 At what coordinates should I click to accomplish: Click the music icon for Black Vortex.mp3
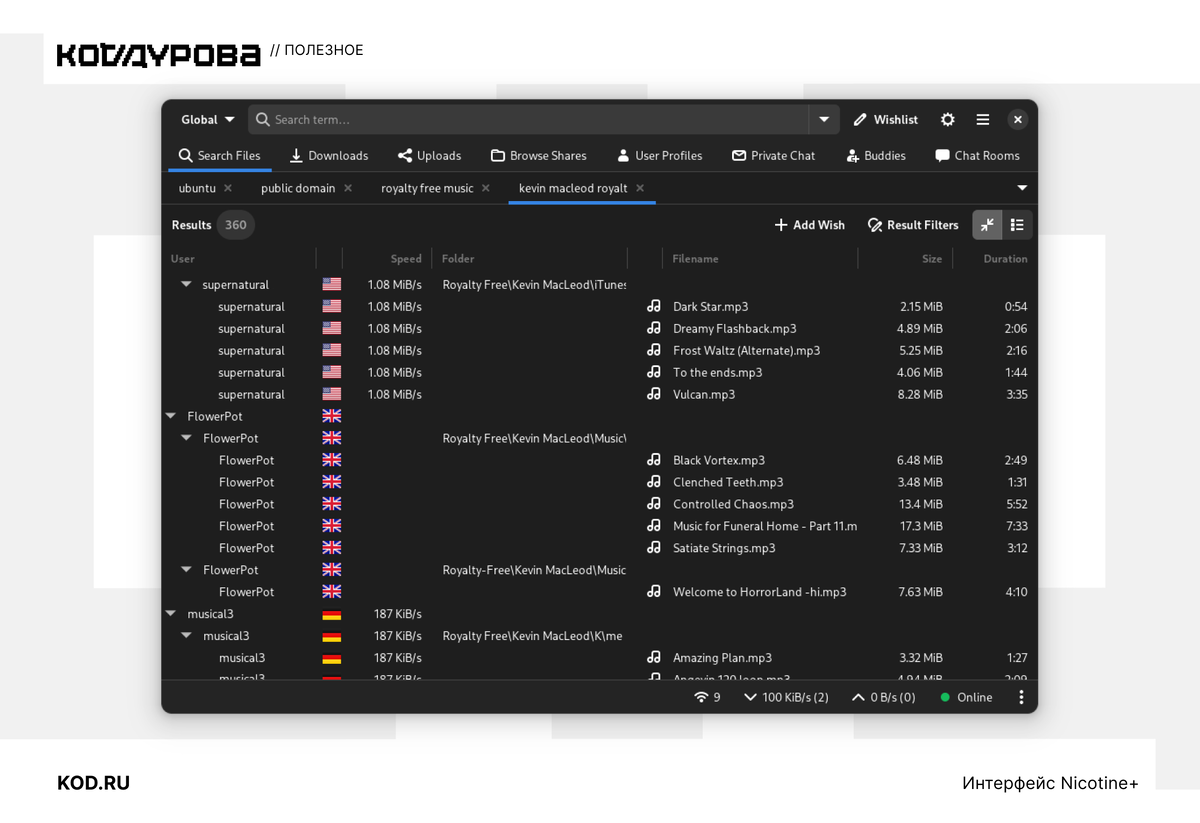(x=654, y=461)
